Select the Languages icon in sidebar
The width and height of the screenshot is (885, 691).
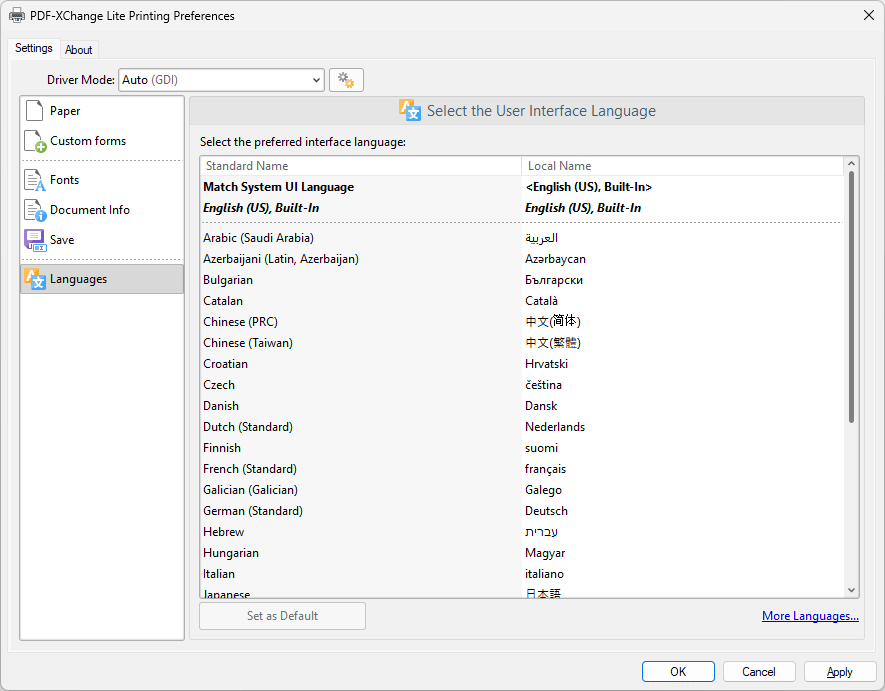click(x=35, y=279)
